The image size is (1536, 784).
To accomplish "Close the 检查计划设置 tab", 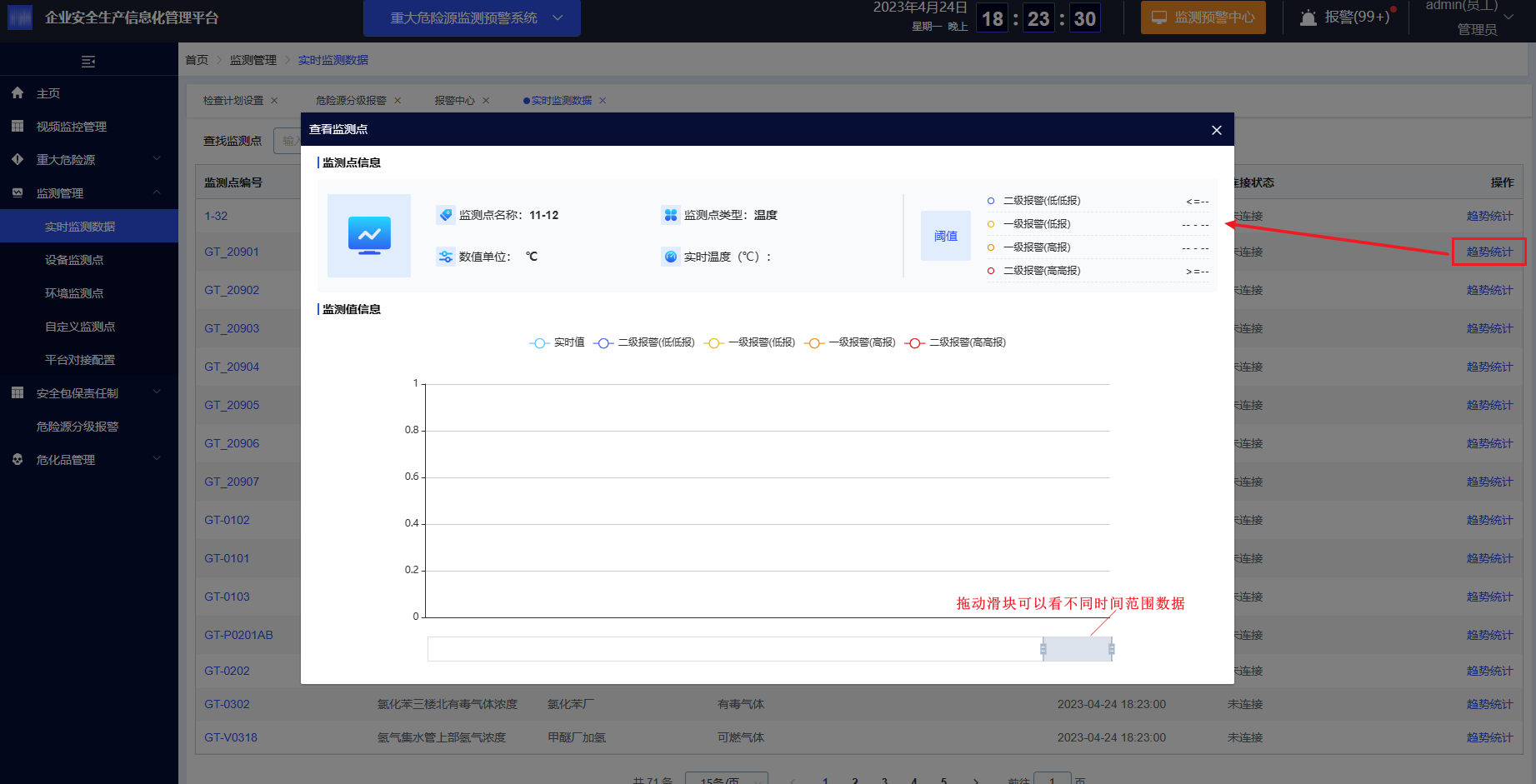I will pos(274,101).
